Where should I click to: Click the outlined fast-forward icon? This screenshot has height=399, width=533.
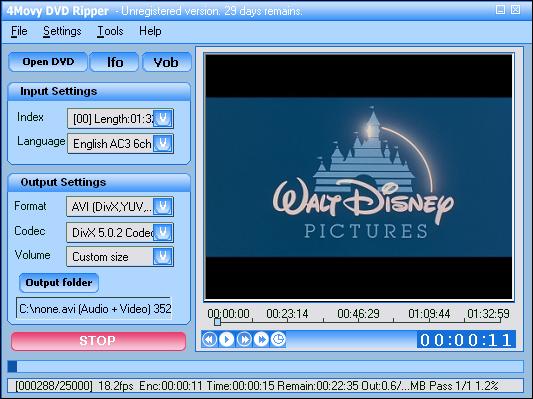244,339
